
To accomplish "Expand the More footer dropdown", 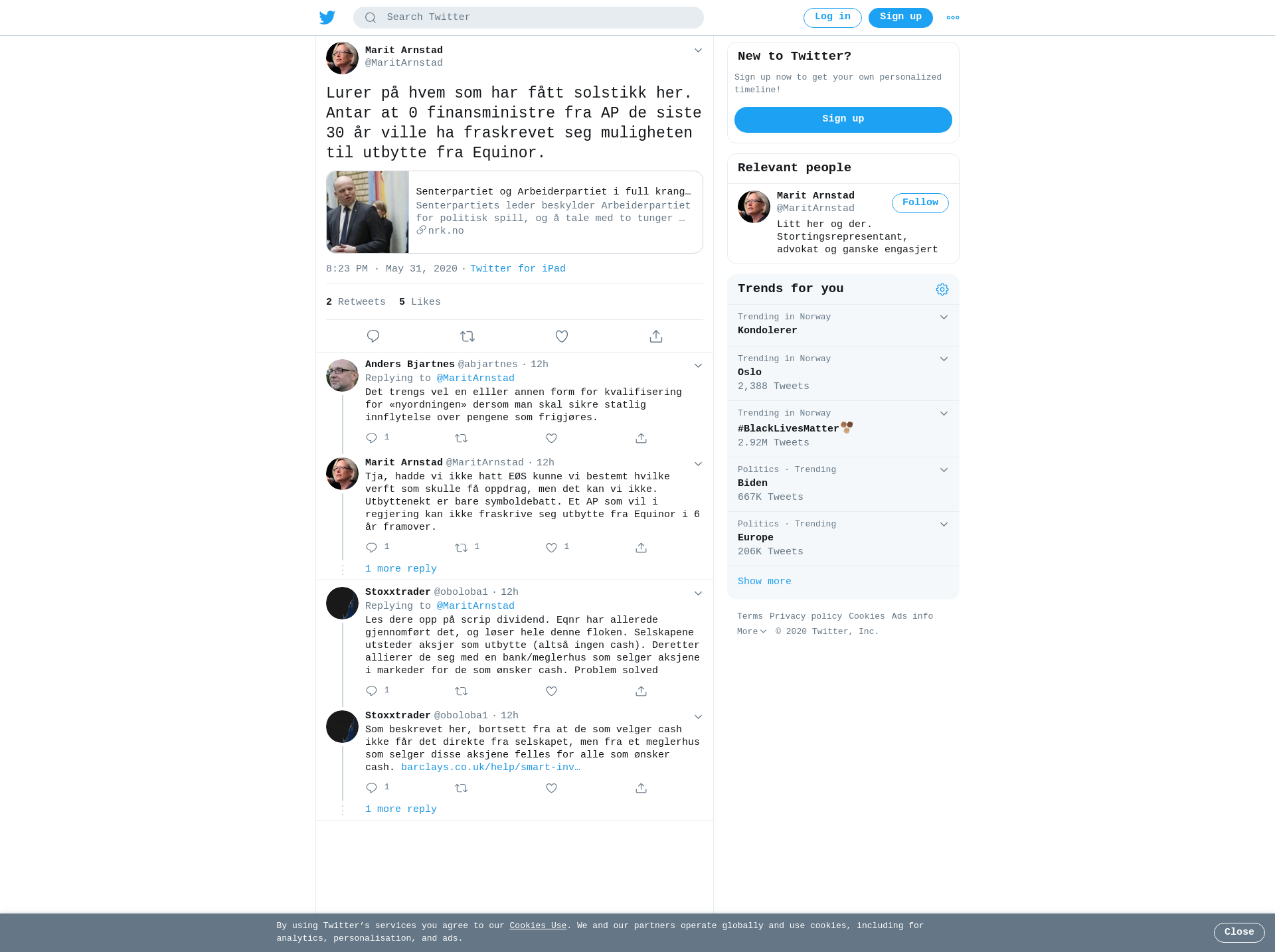I will coord(752,631).
